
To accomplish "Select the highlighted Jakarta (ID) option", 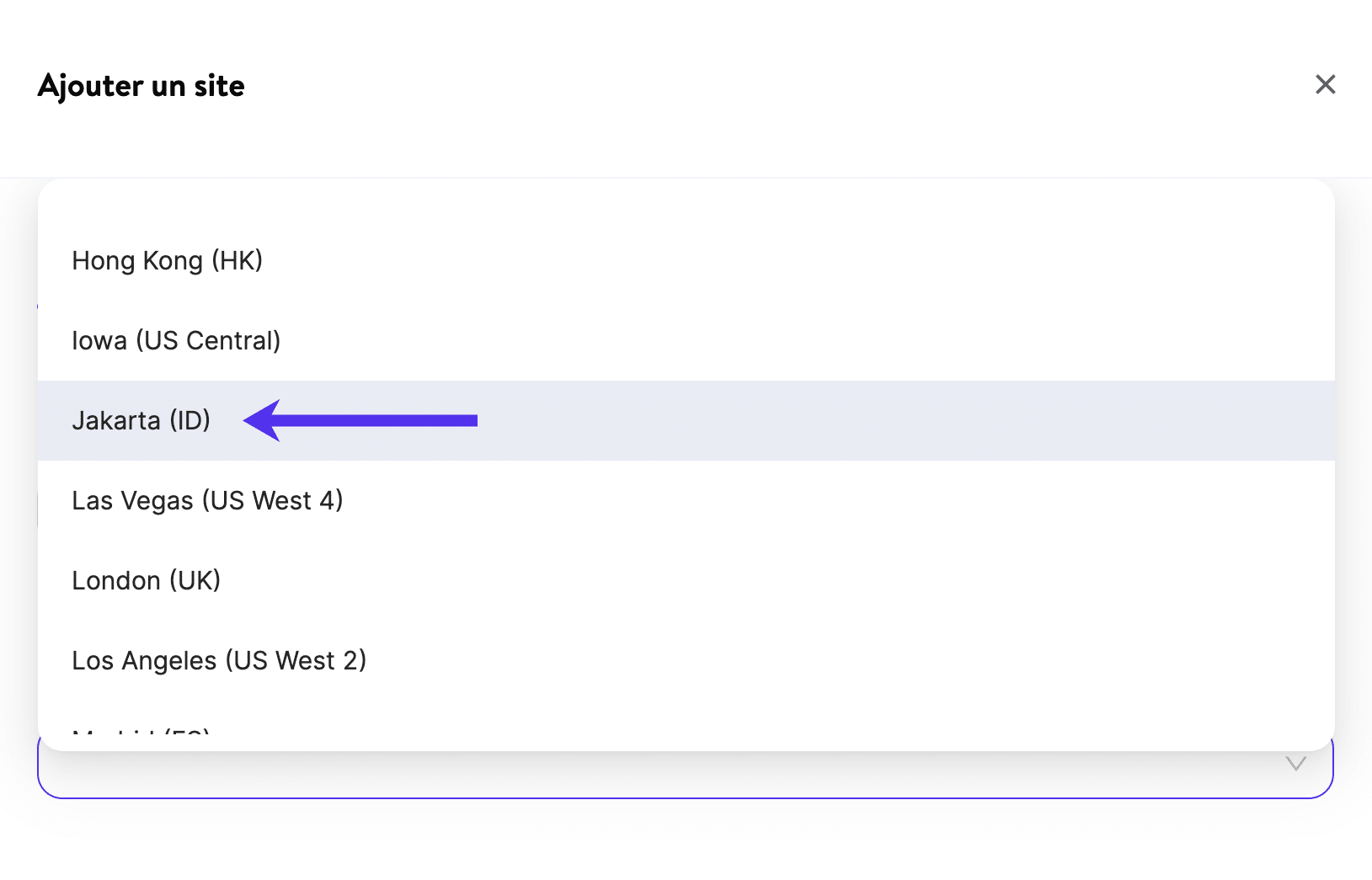I will [141, 420].
